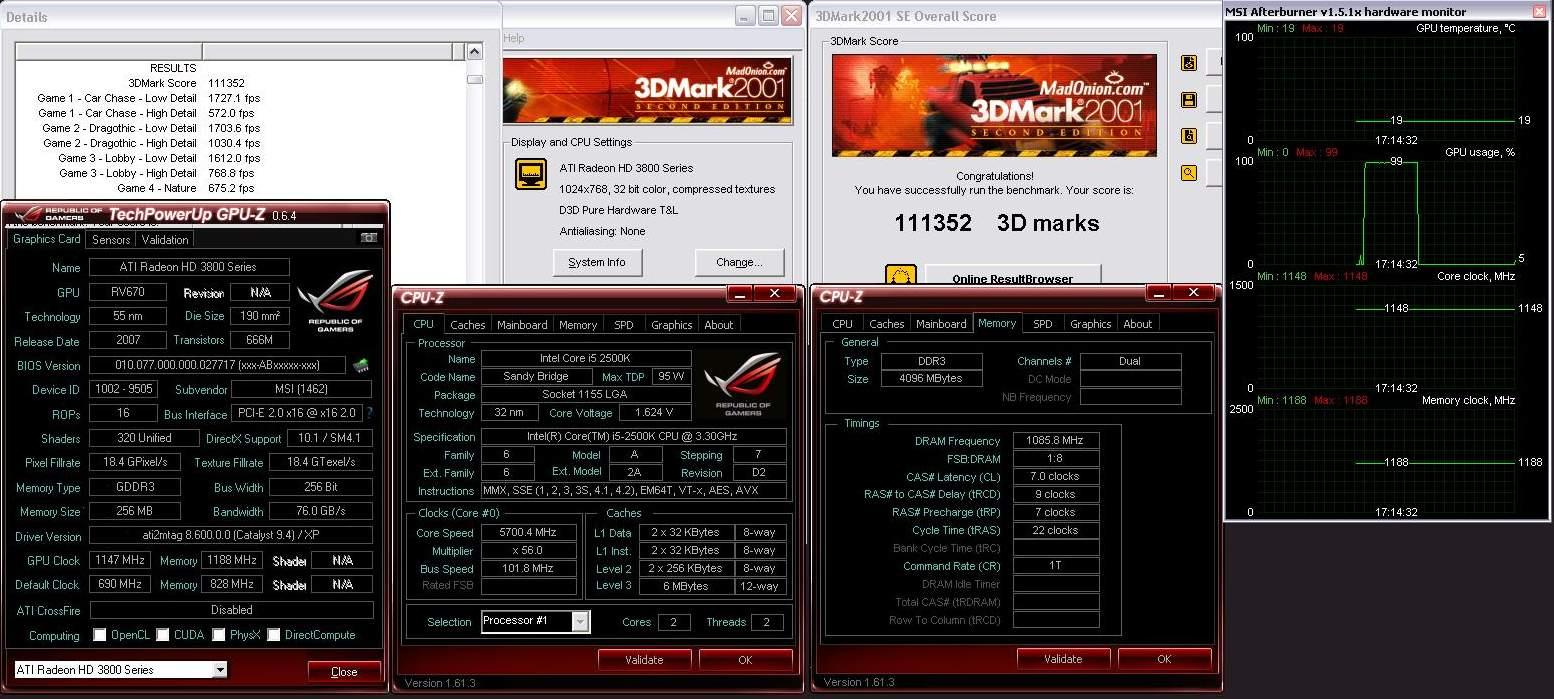Image resolution: width=1554 pixels, height=699 pixels.
Task: Click the monitor icon in Display and CPU Settings
Action: coord(531,175)
